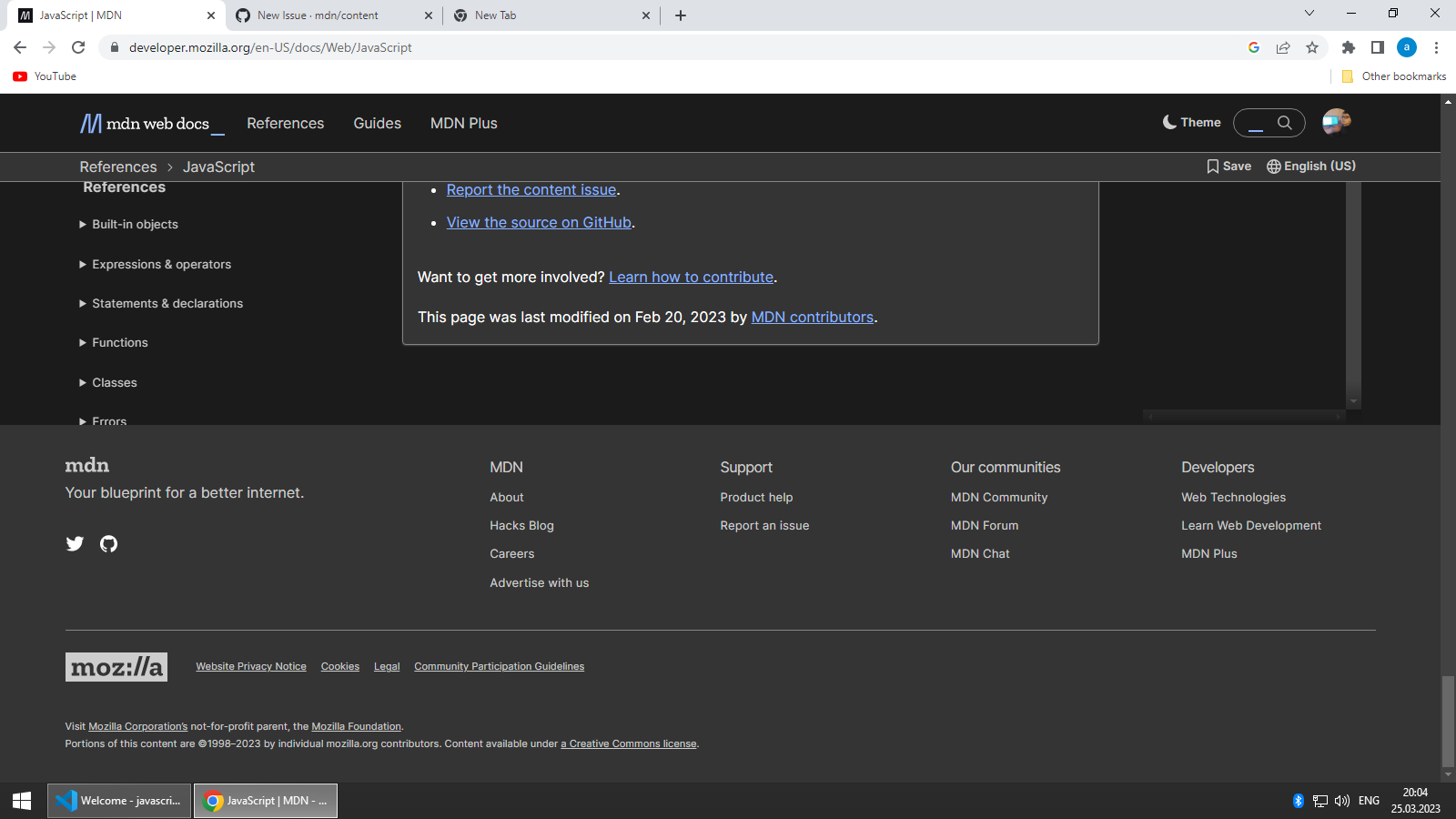This screenshot has width=1456, height=819.
Task: Toggle the dark Theme switch
Action: [x=1190, y=122]
